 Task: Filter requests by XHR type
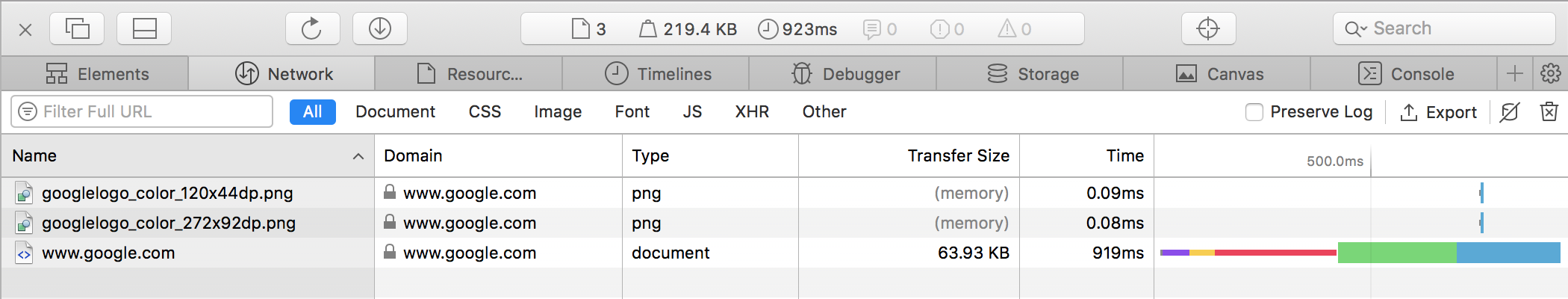pyautogui.click(x=752, y=112)
